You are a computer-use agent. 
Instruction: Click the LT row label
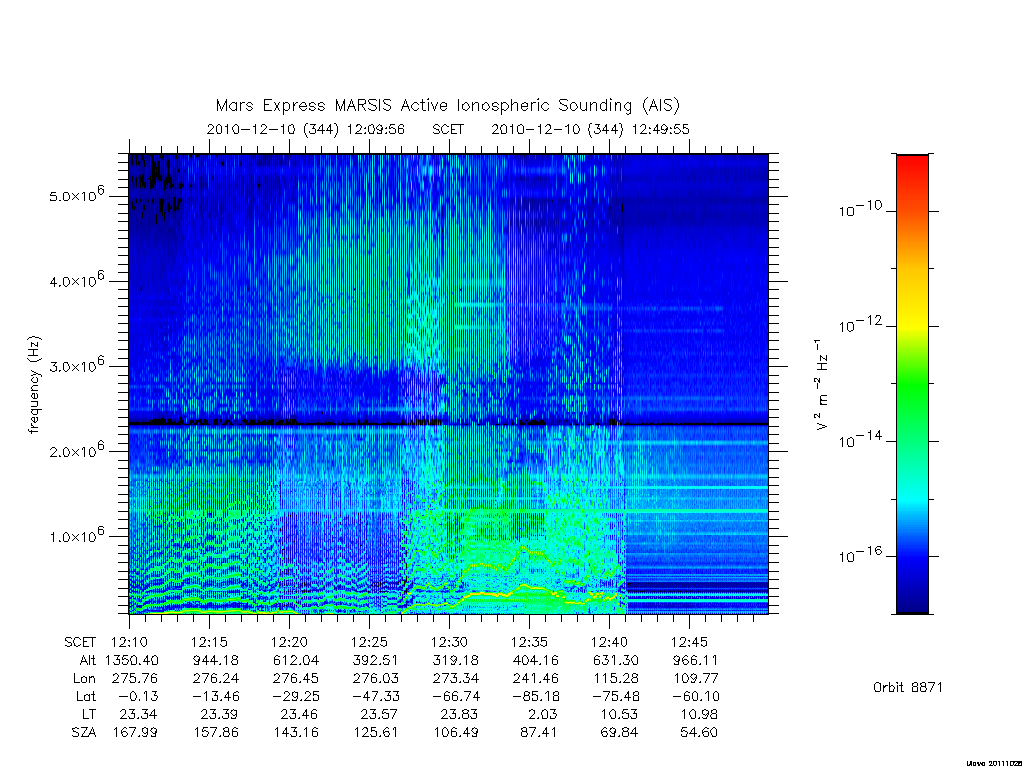pos(89,714)
